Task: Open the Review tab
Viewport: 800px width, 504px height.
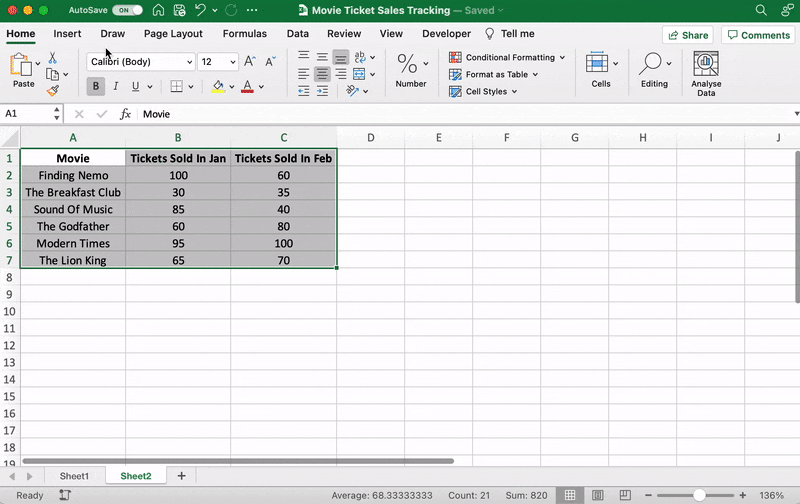Action: pos(344,34)
